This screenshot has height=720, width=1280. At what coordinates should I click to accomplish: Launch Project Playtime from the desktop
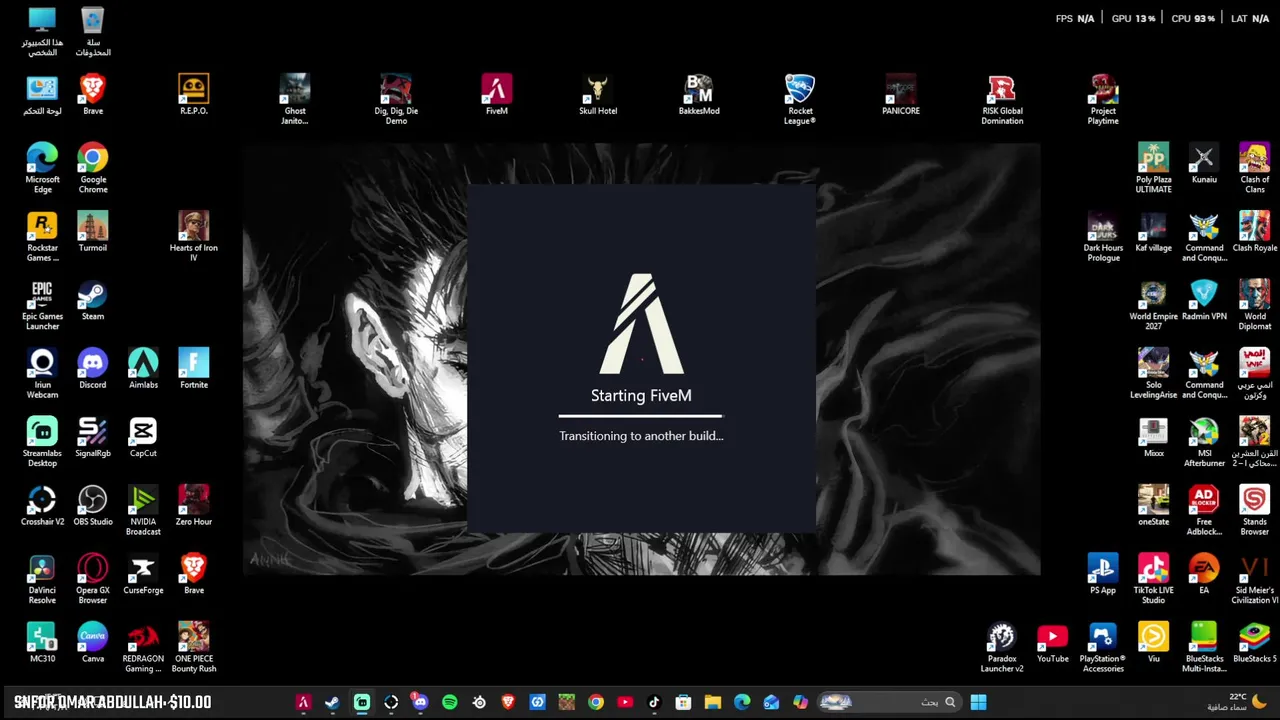pos(1103,99)
